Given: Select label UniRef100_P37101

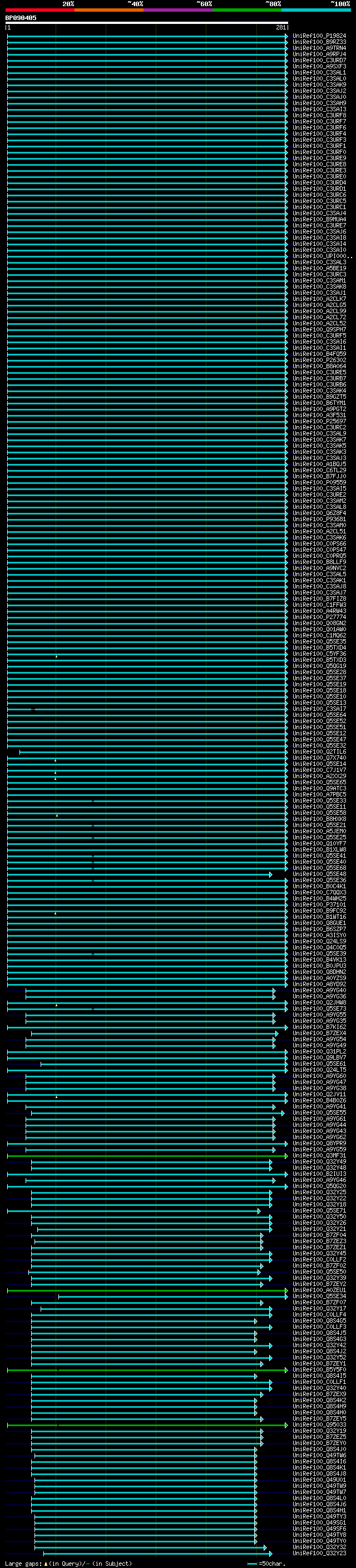Looking at the screenshot, I should (319, 904).
